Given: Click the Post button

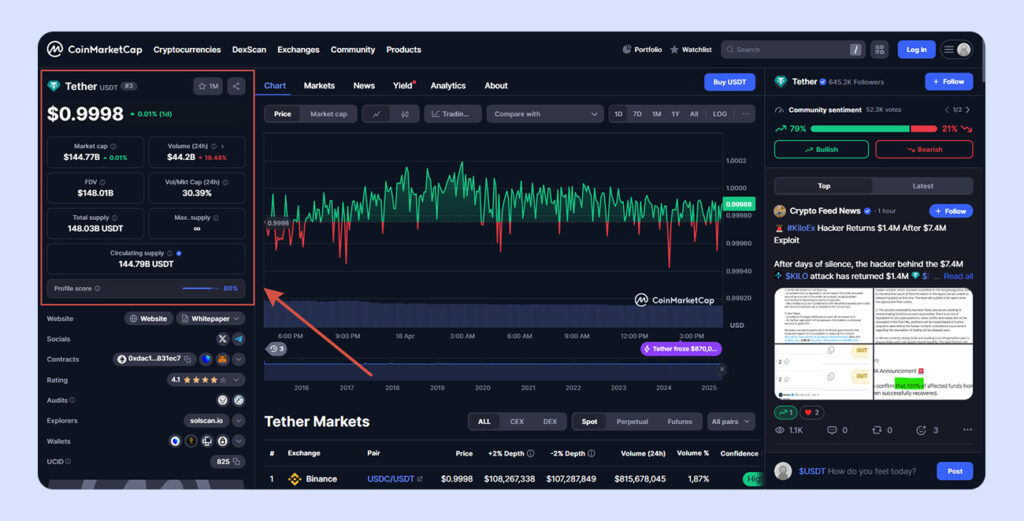Looking at the screenshot, I should coord(955,471).
